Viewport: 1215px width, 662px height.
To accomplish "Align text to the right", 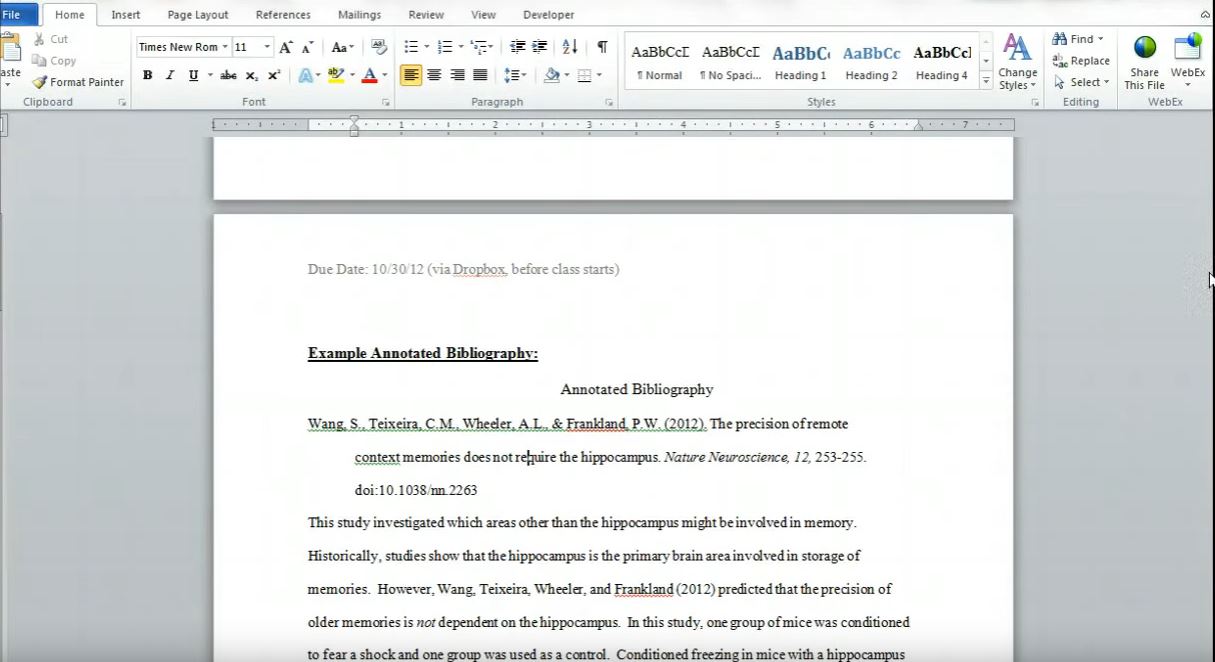I will click(x=457, y=75).
